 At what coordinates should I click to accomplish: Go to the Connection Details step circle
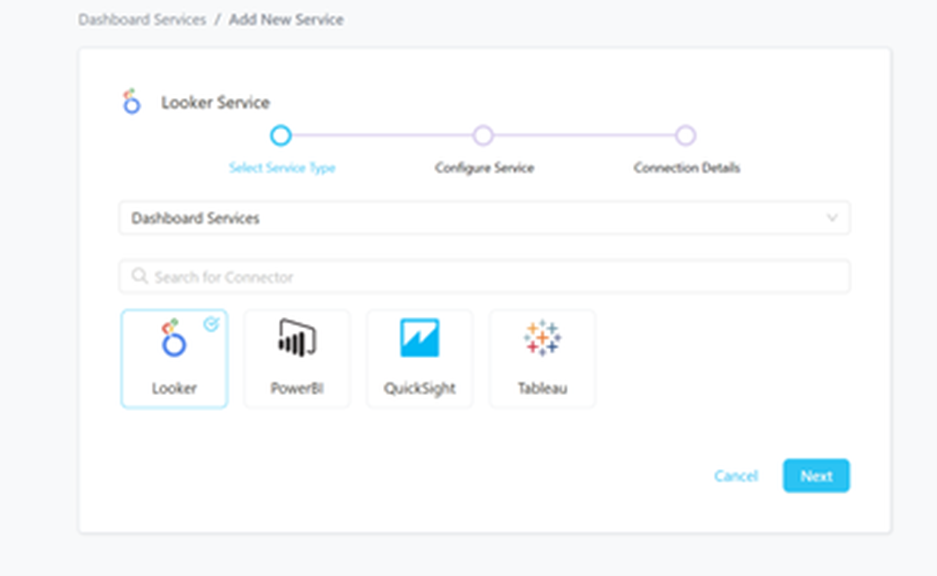[x=685, y=135]
